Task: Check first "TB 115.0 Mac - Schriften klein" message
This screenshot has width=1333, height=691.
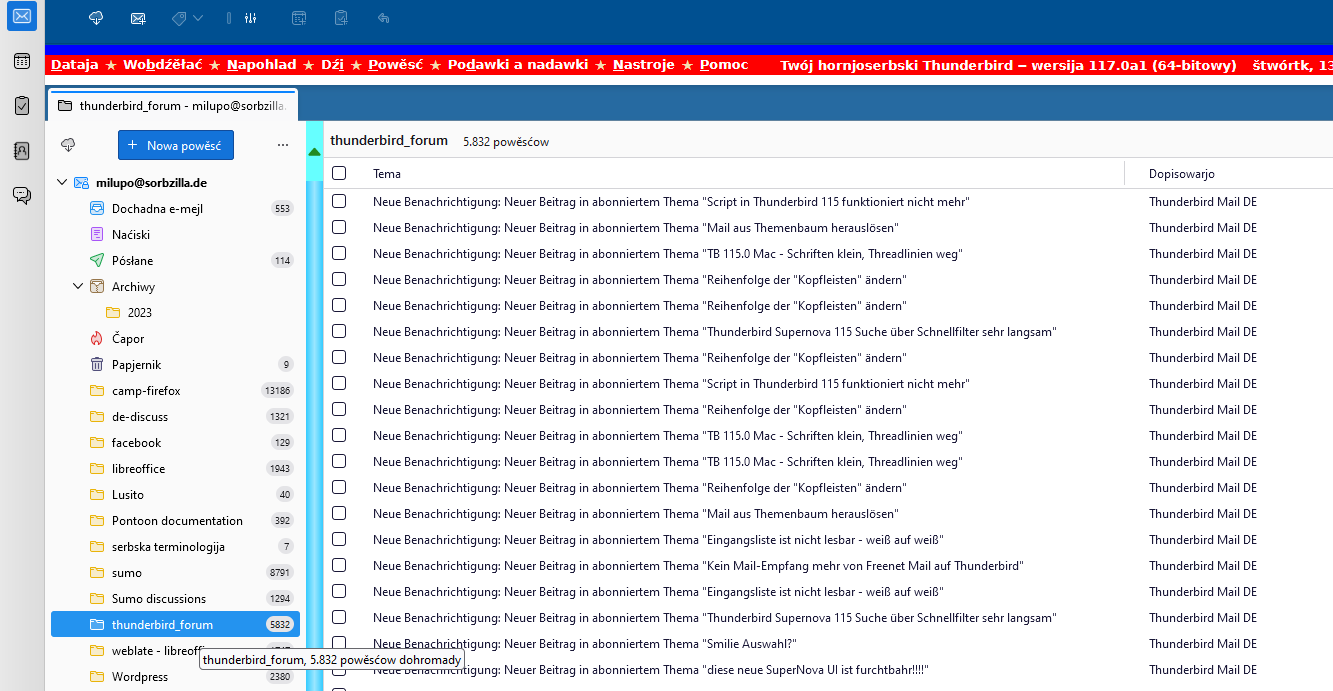Action: pyautogui.click(x=339, y=253)
